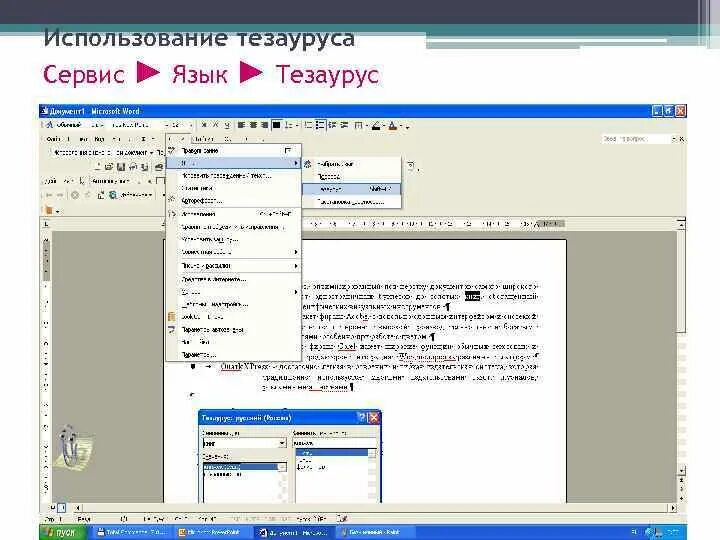Click horizontal scrollbar right arrow
This screenshot has width=720, height=540.
(x=673, y=508)
